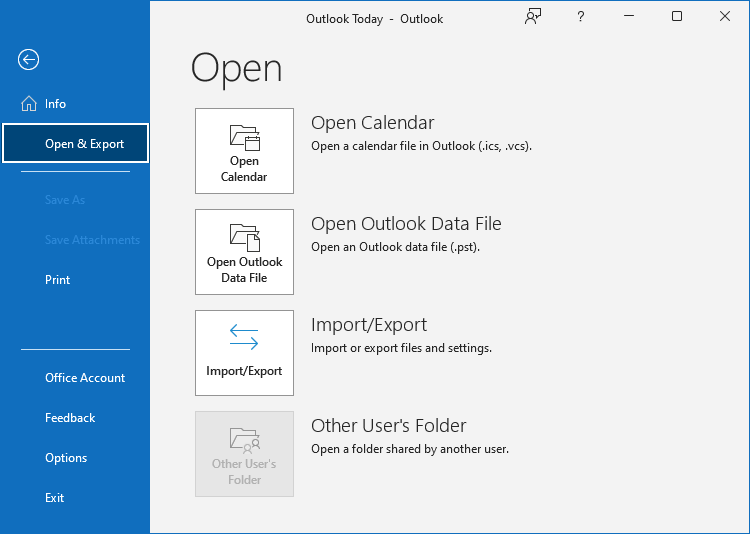Viewport: 750px width, 534px height.
Task: Open the Feedback page in the sidebar
Action: point(75,418)
